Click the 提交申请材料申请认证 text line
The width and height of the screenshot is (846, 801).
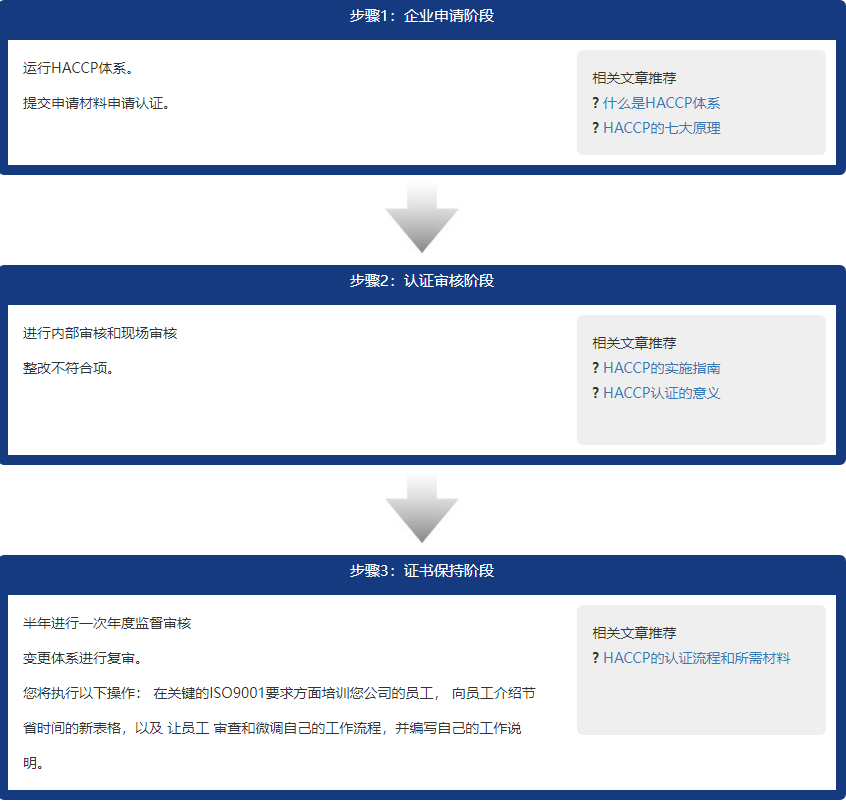96,103
